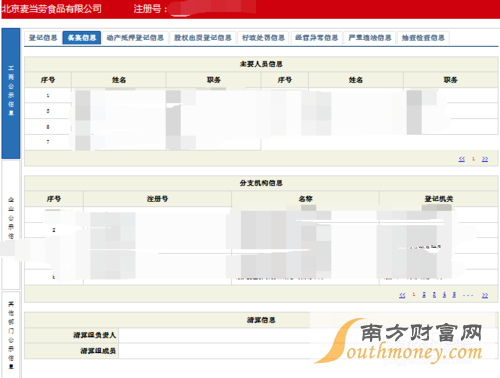Go to next page of 主要人员信息

click(485, 159)
